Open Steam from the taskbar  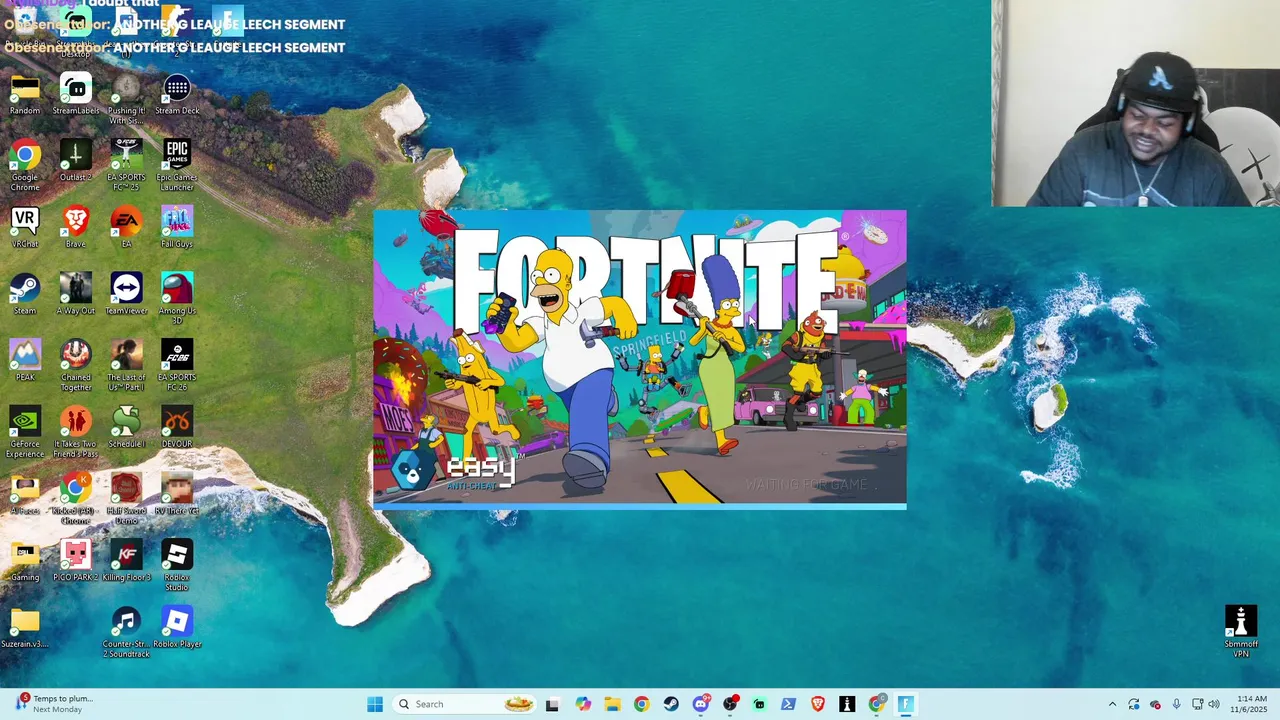coord(671,704)
